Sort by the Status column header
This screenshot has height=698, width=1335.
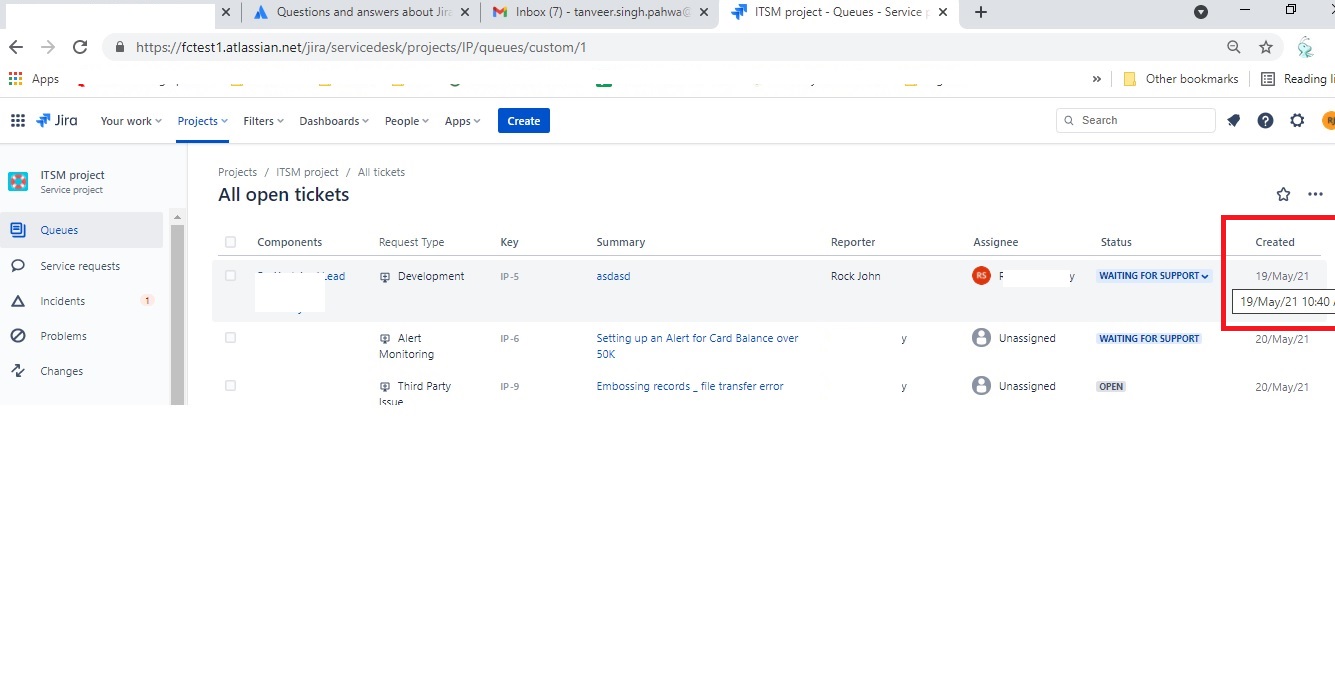click(x=1116, y=242)
